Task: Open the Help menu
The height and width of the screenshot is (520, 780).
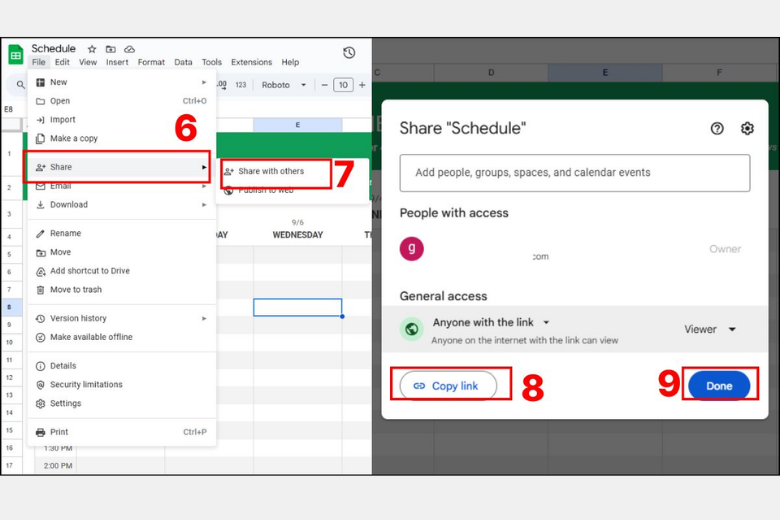Action: pyautogui.click(x=290, y=62)
